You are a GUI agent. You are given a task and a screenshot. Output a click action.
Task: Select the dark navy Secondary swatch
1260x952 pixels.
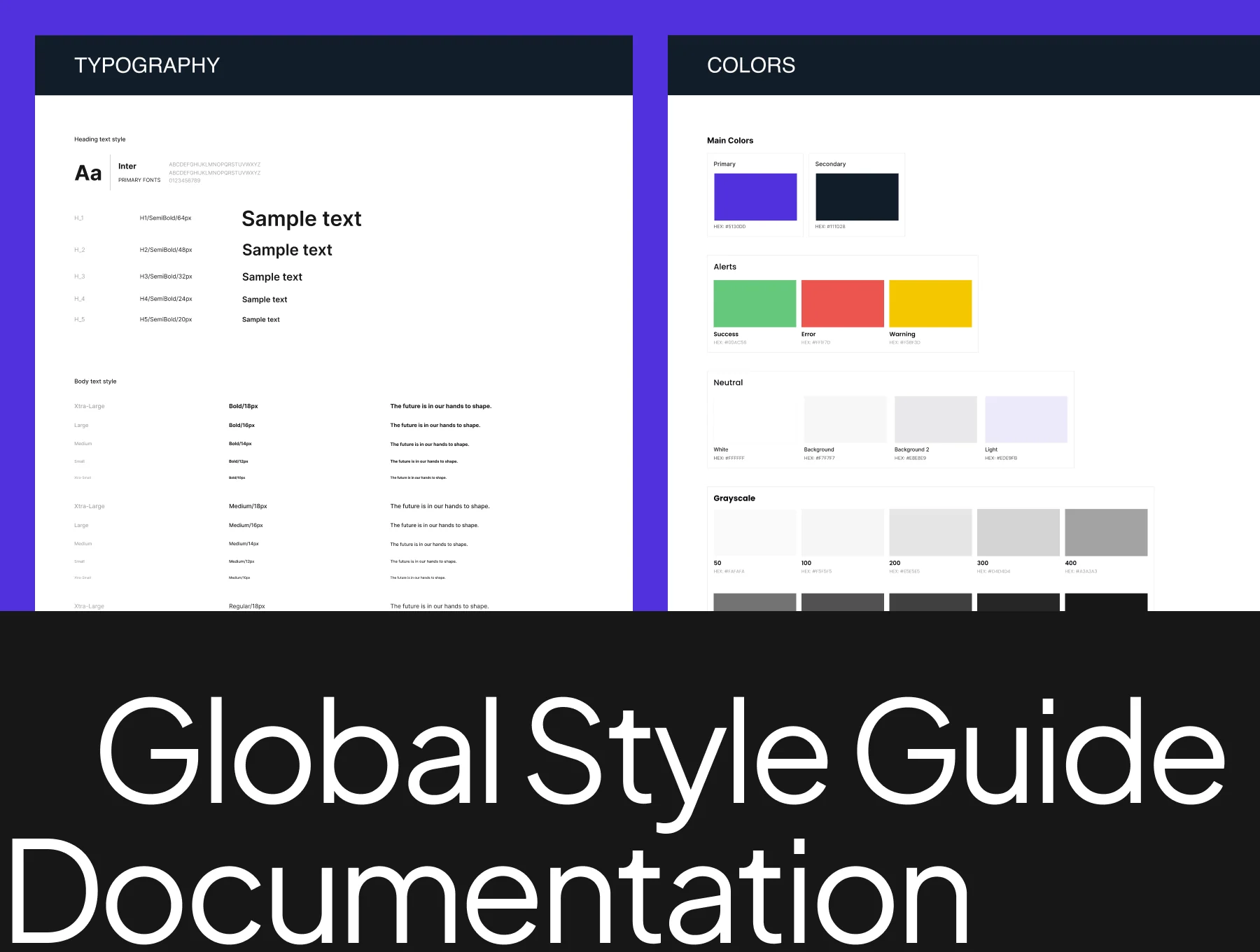coord(857,197)
